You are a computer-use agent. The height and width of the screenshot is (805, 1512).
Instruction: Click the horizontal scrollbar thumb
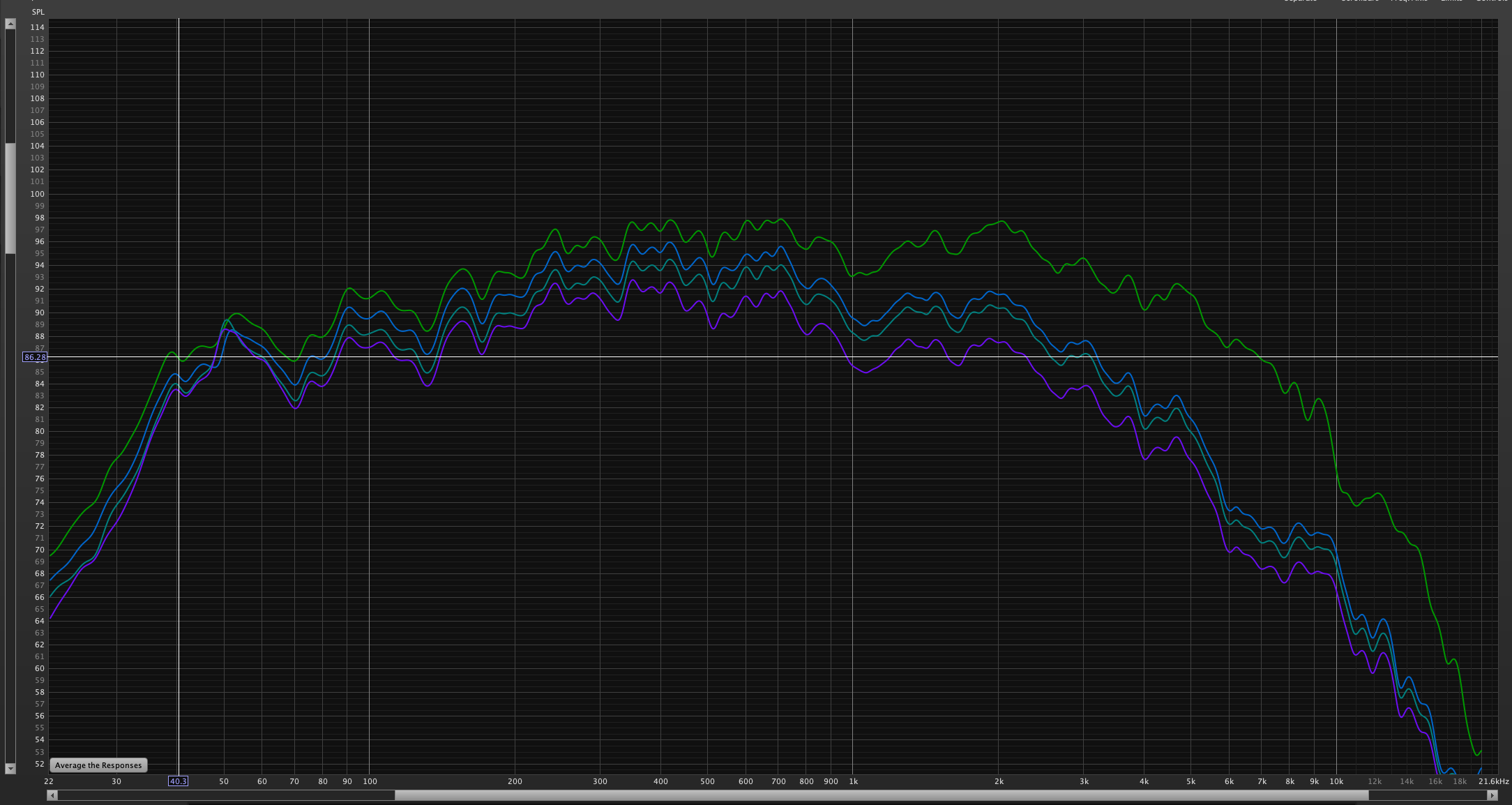coord(881,795)
